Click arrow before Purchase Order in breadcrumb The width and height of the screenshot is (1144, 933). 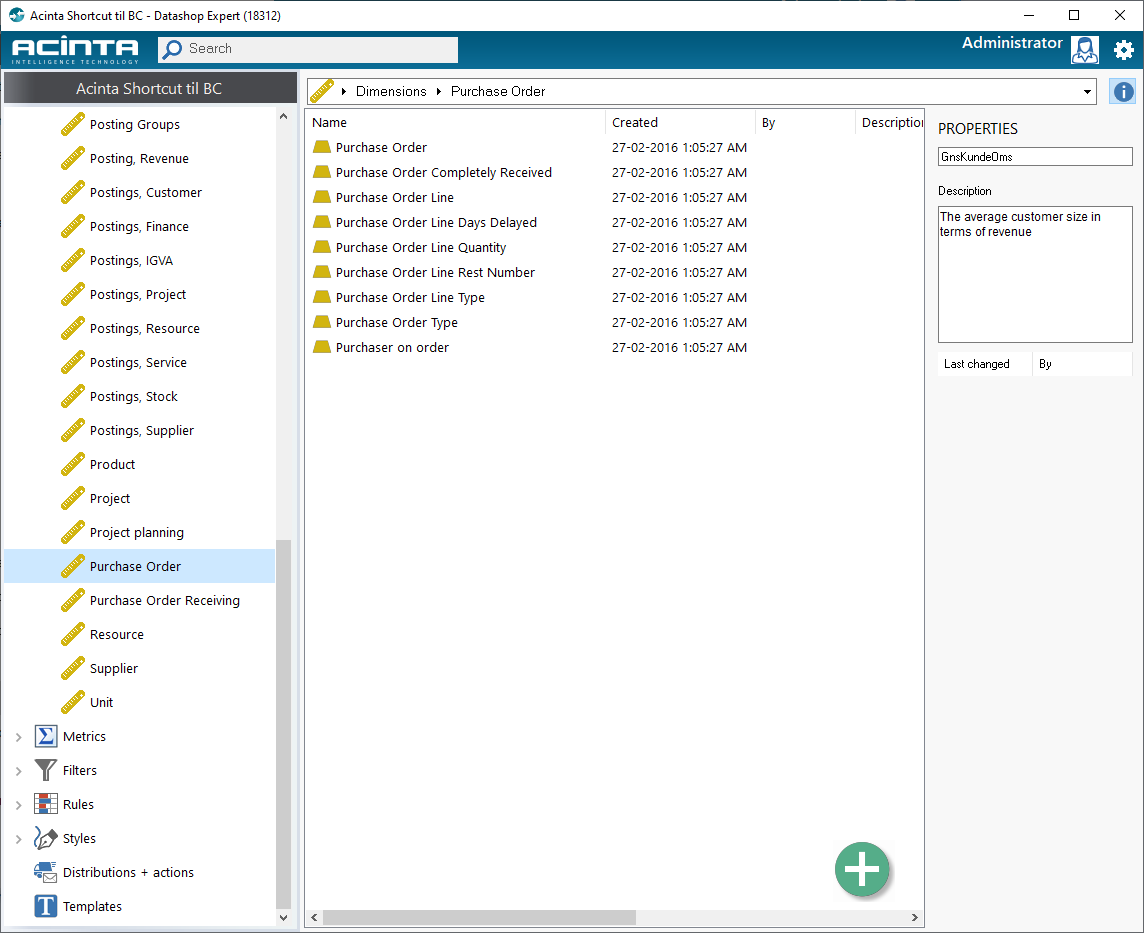tap(438, 91)
